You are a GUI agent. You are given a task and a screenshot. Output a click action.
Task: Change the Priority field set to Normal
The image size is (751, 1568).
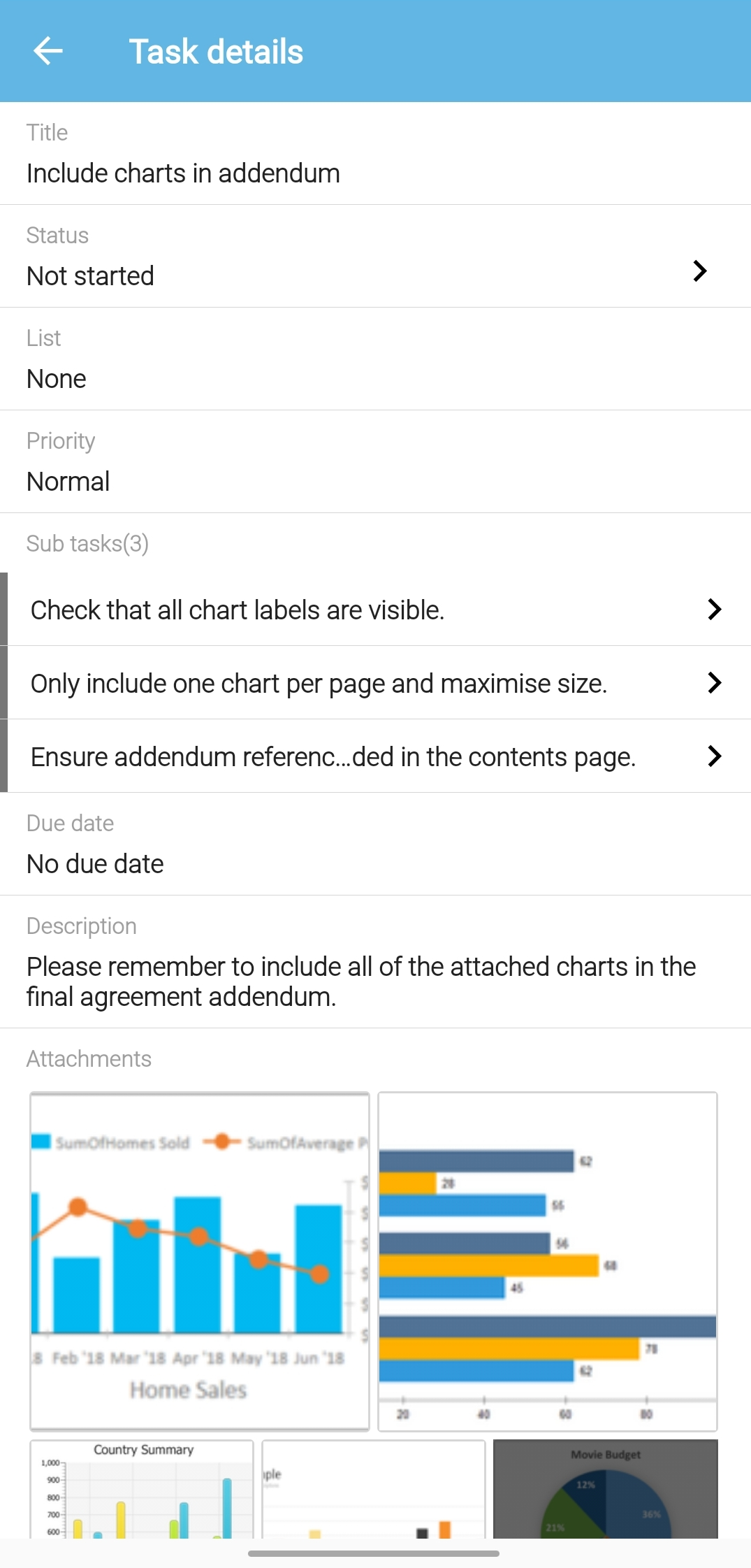[68, 482]
